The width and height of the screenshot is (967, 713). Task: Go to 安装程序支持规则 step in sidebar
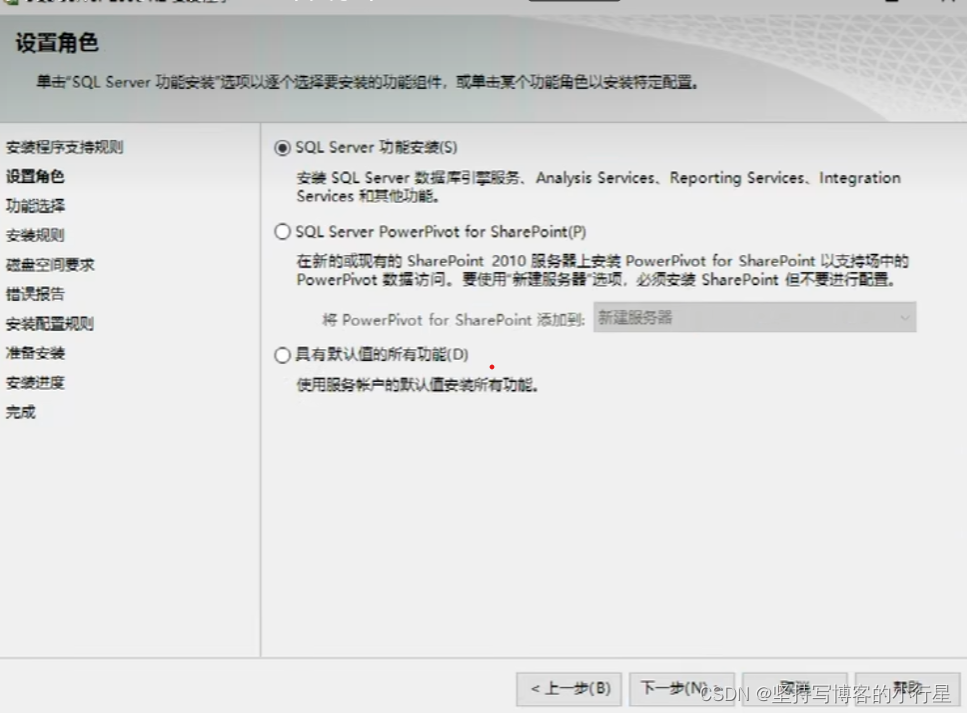65,147
